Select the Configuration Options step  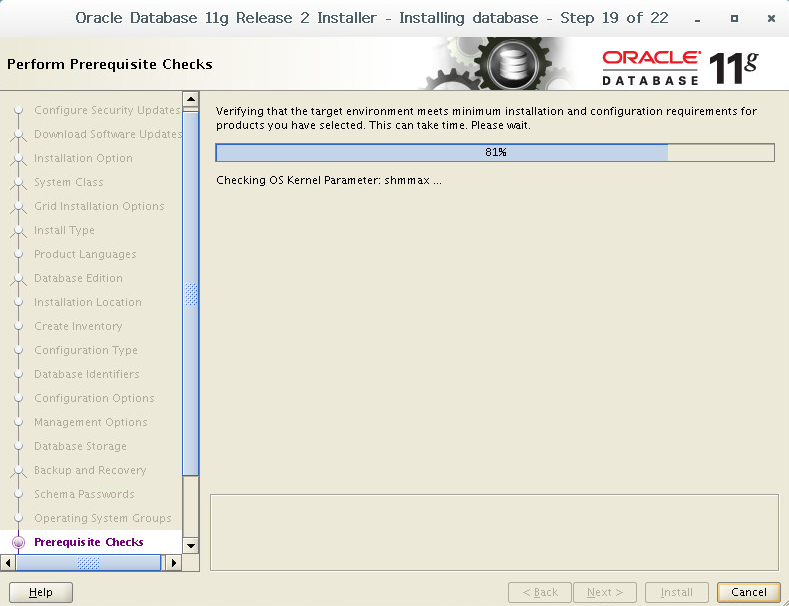pyautogui.click(x=95, y=398)
